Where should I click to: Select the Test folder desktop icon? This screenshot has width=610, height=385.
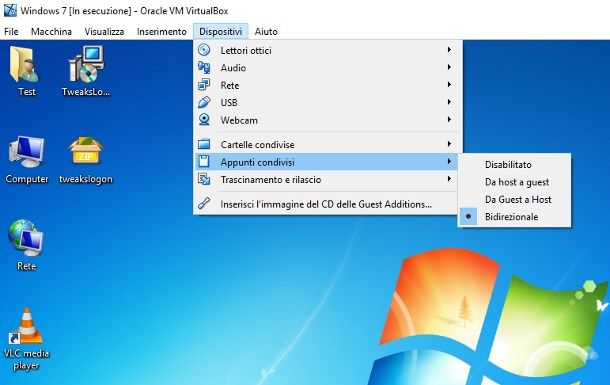(x=24, y=64)
